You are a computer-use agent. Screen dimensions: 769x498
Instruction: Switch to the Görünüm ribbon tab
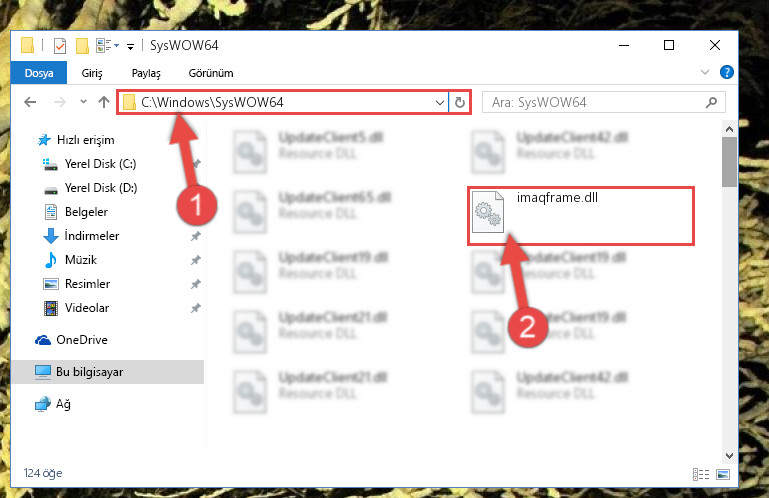(x=211, y=73)
